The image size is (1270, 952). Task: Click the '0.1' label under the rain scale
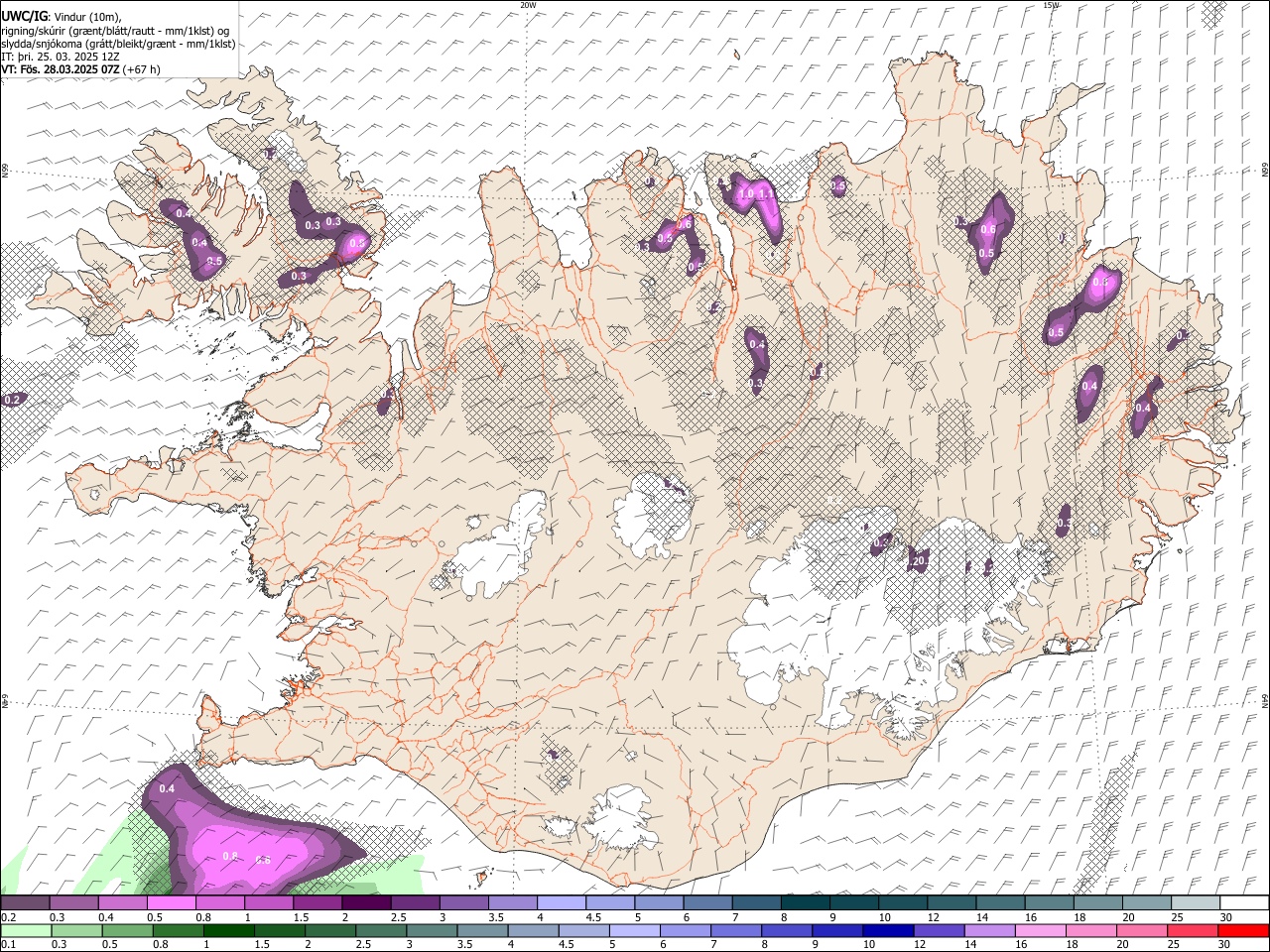tap(8, 945)
